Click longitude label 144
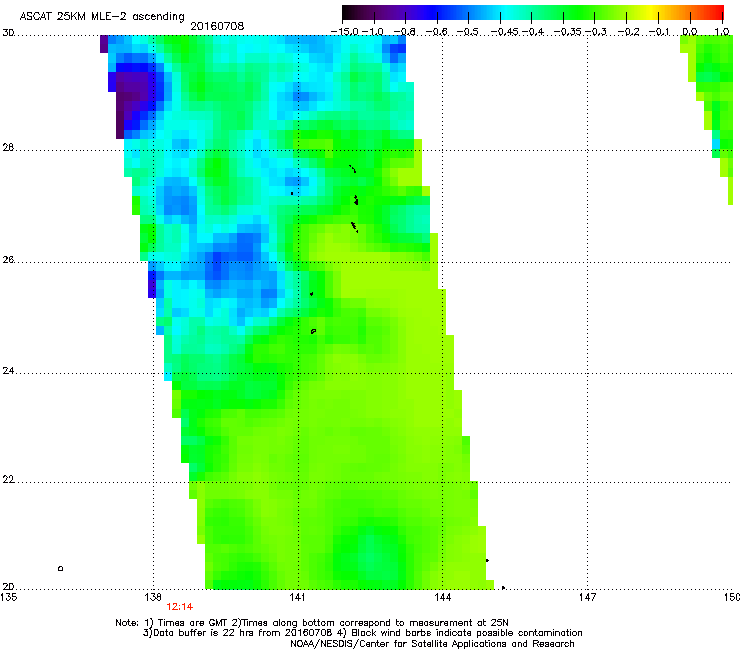Screen dimensions: 740x650 pyautogui.click(x=442, y=597)
